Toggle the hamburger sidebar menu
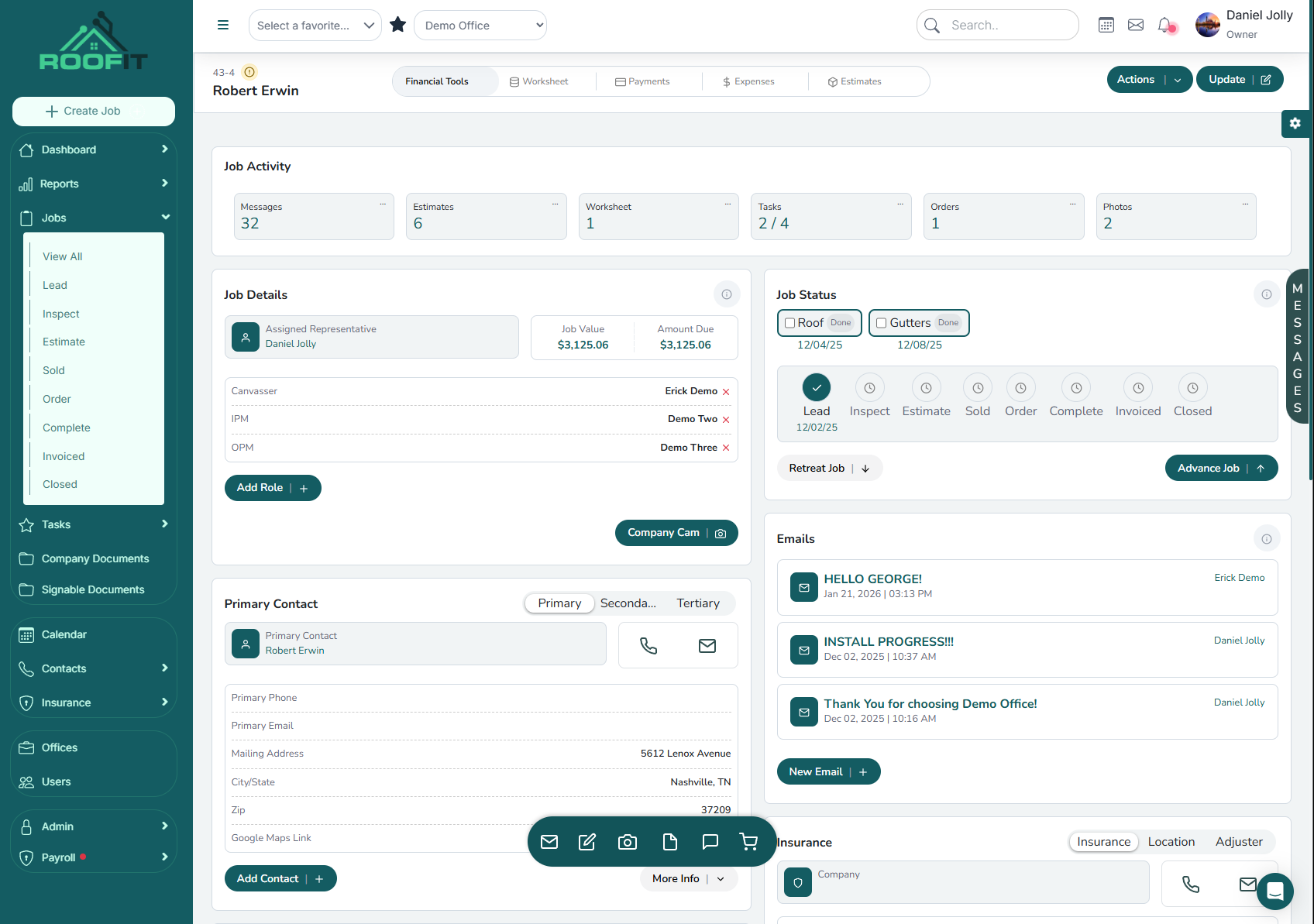This screenshot has height=924, width=1314. point(223,25)
